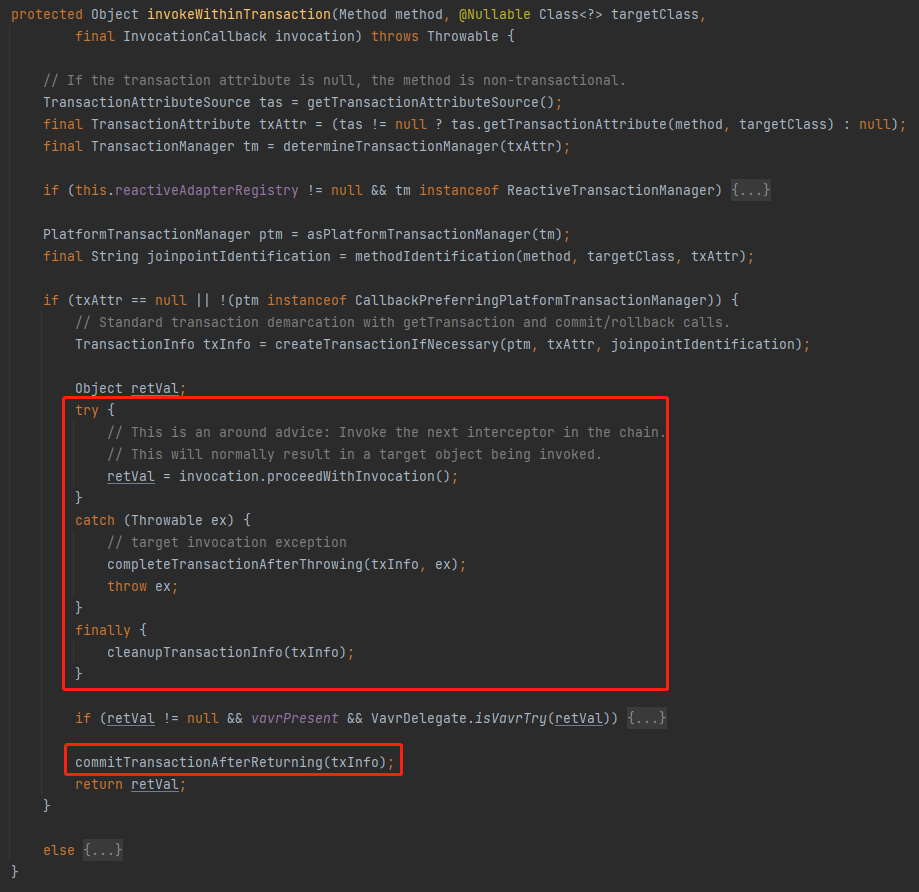Click asPlatformTransactionManager method call
This screenshot has width=919, height=892.
click(419, 234)
